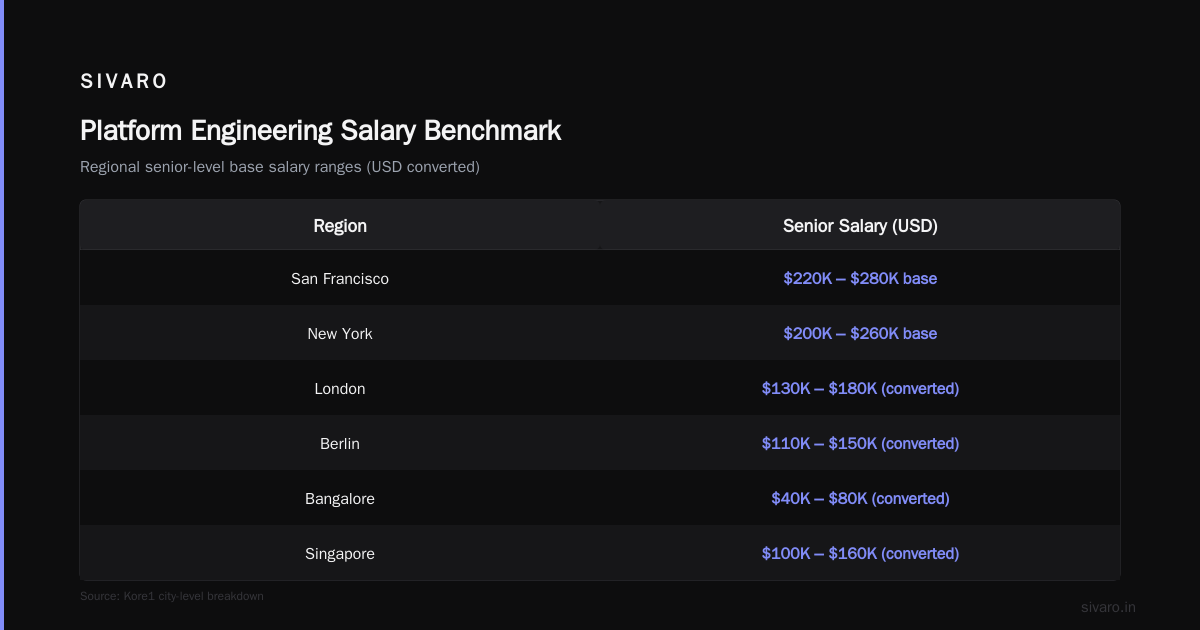
Task: Click the 'Senior Salary (USD)' column header
Action: click(x=860, y=226)
